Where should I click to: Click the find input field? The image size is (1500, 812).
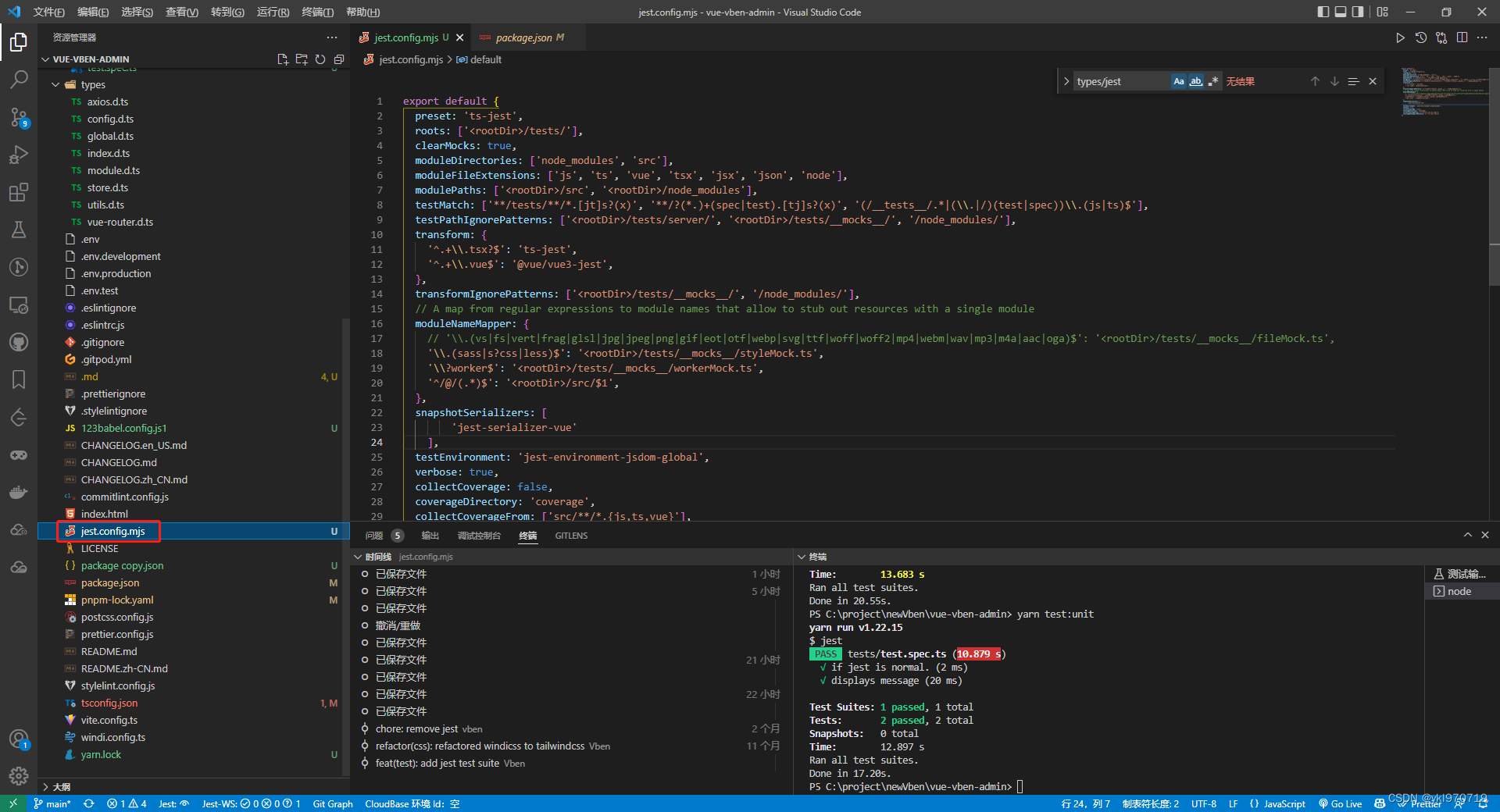tap(1122, 81)
